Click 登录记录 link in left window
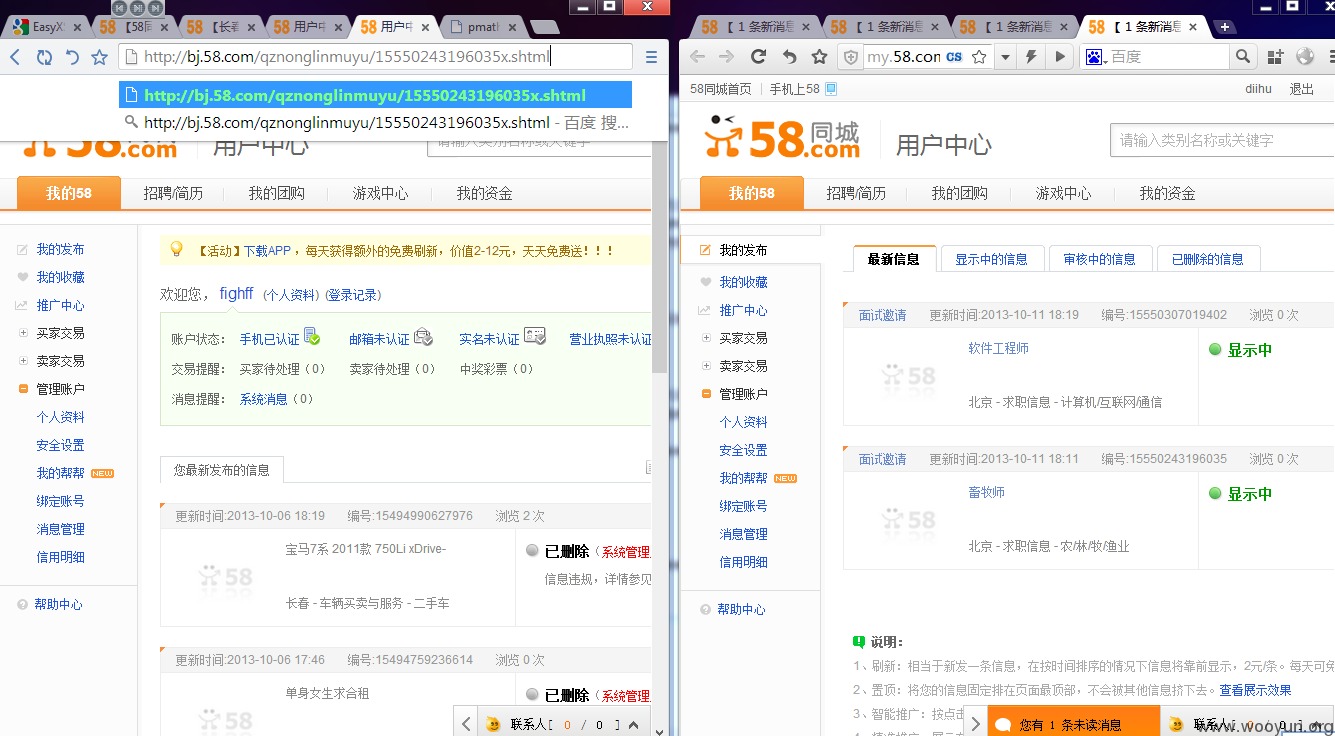The width and height of the screenshot is (1335, 736). (x=353, y=295)
